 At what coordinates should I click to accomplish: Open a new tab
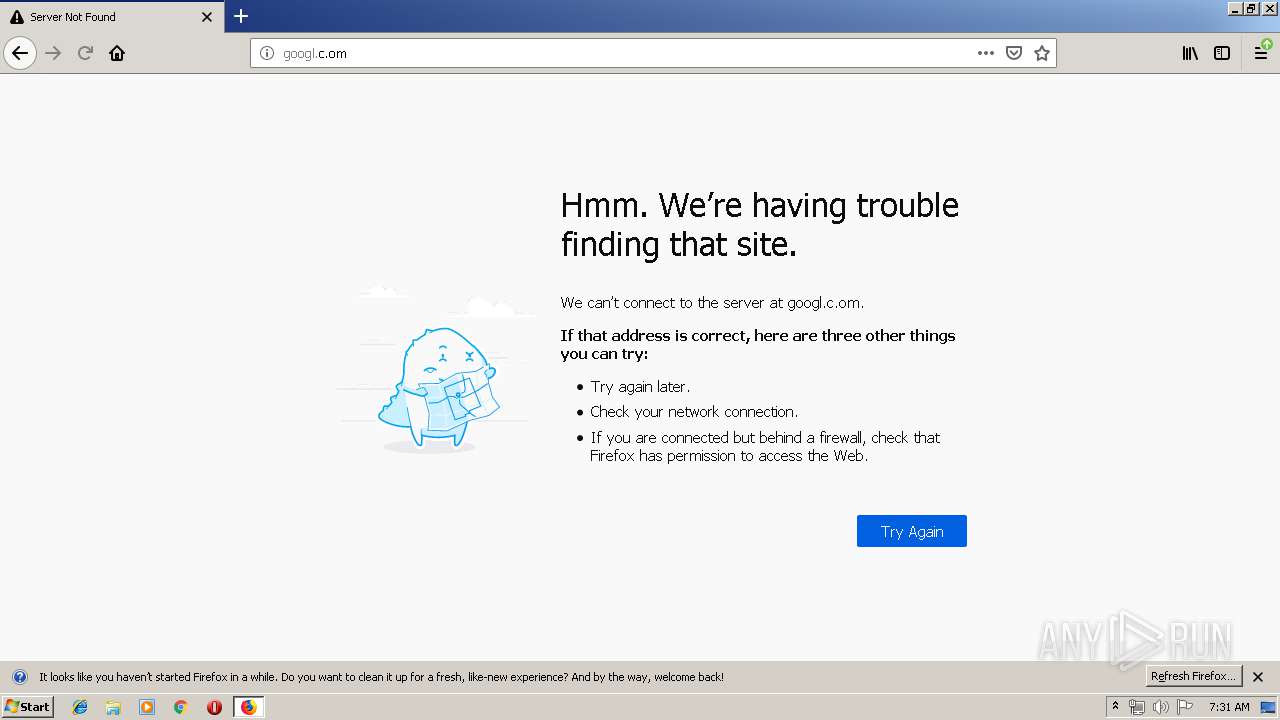(241, 16)
